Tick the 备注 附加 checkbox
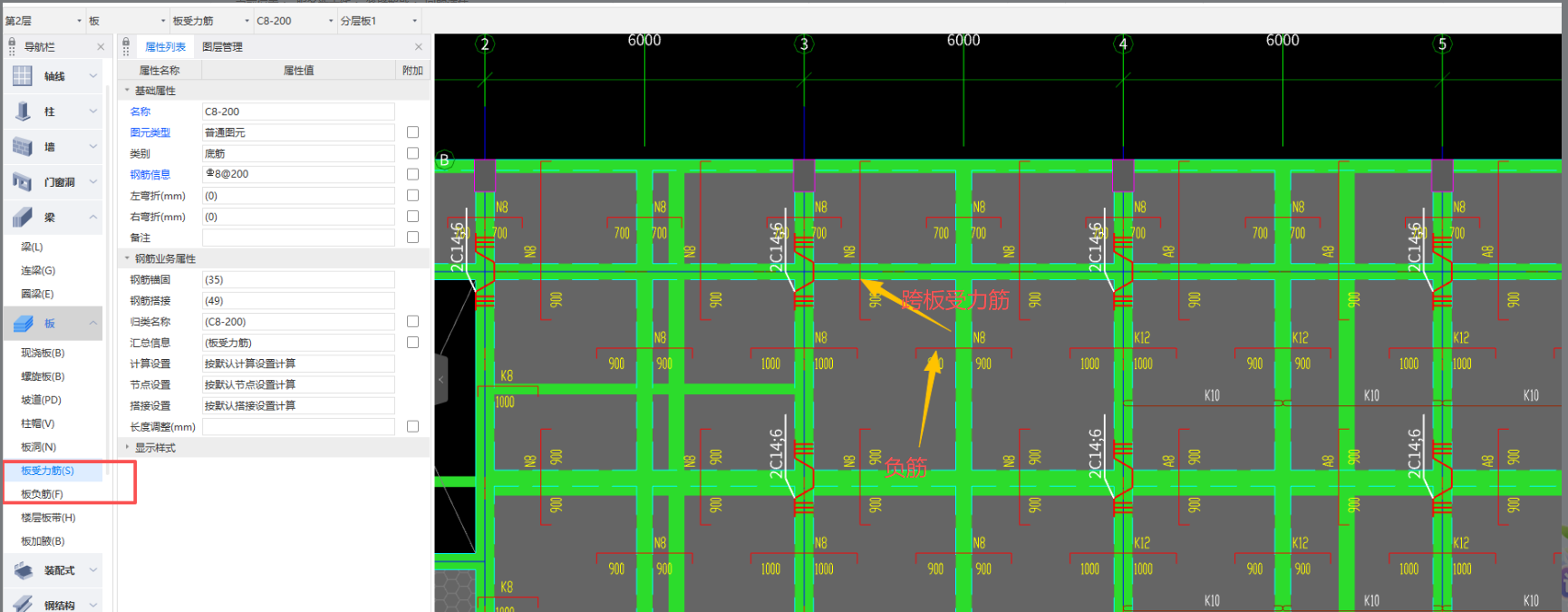 pyautogui.click(x=412, y=237)
